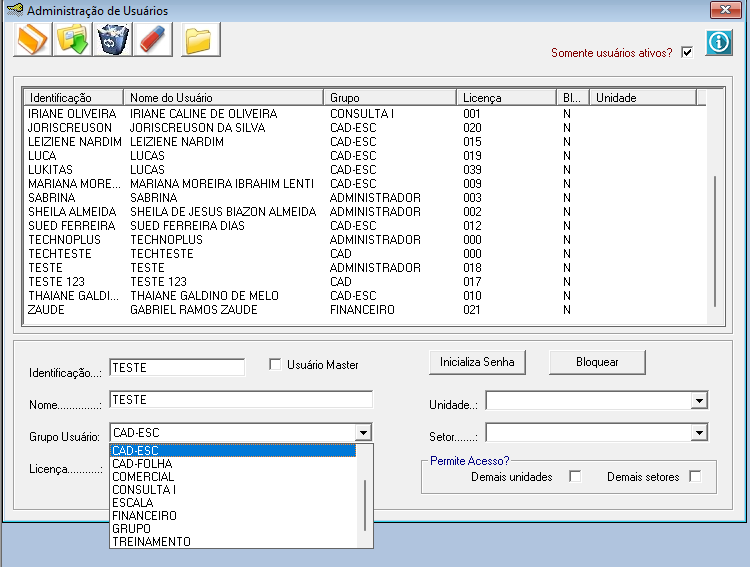
Task: Expand the Unidade dropdown
Action: [699, 400]
